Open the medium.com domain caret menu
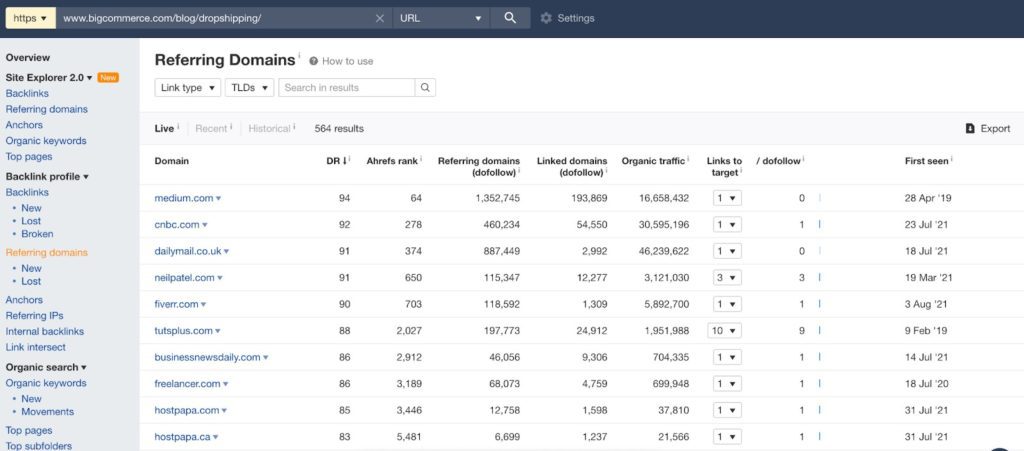The image size is (1024, 451). [x=219, y=198]
